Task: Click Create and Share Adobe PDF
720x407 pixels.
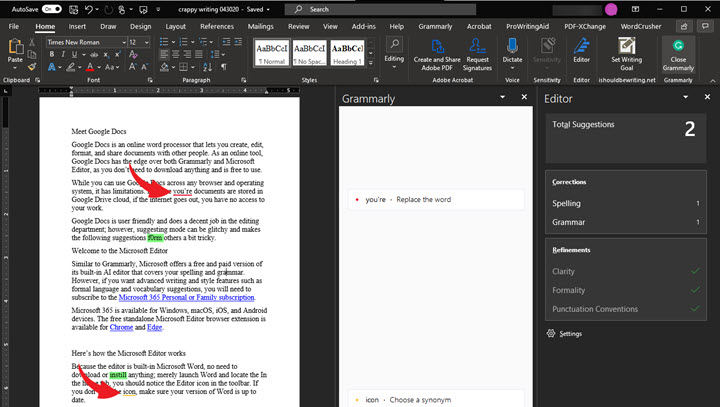Action: (437, 55)
